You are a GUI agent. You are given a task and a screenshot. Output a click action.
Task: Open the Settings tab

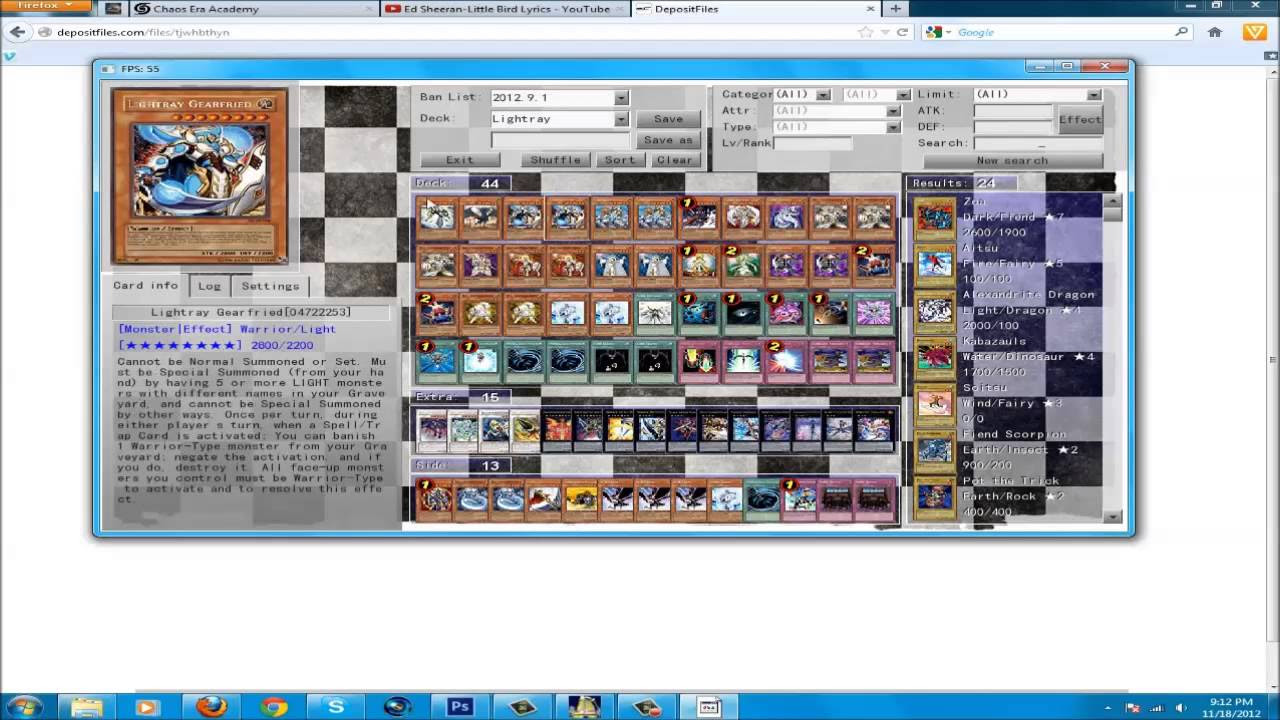[270, 286]
